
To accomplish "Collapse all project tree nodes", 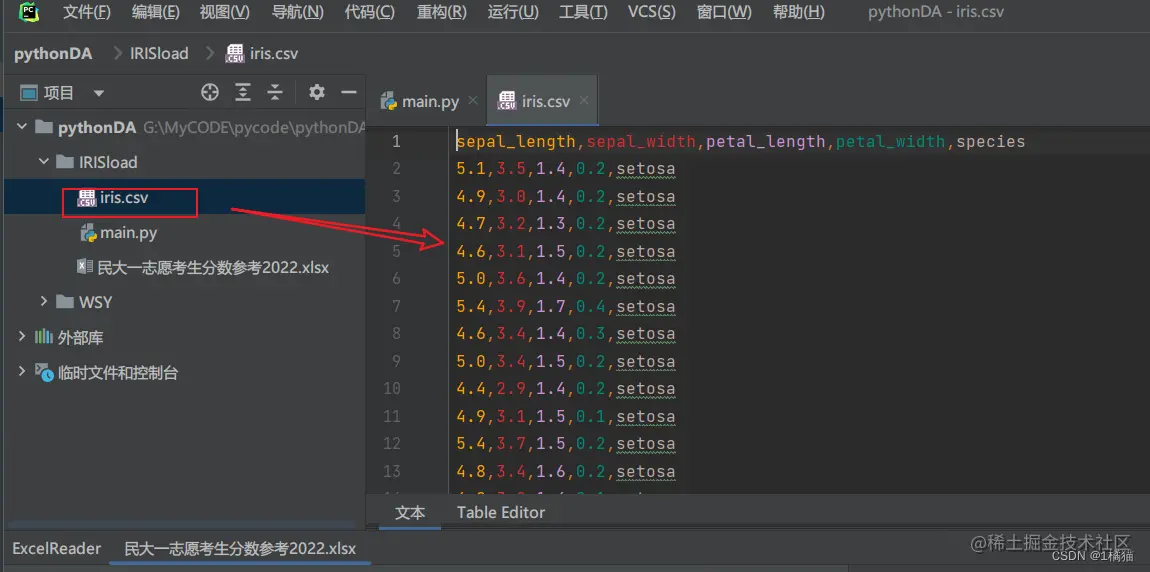I will click(275, 92).
